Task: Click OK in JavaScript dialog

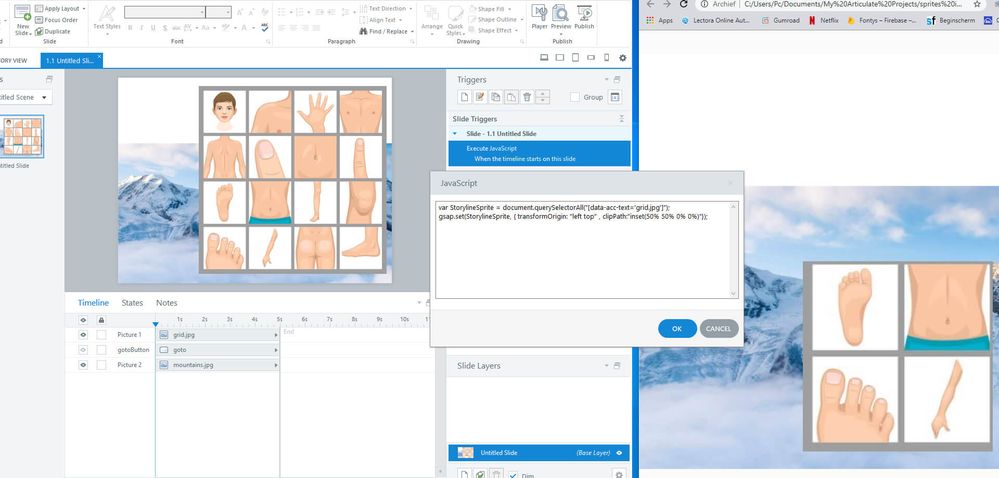Action: pyautogui.click(x=677, y=329)
